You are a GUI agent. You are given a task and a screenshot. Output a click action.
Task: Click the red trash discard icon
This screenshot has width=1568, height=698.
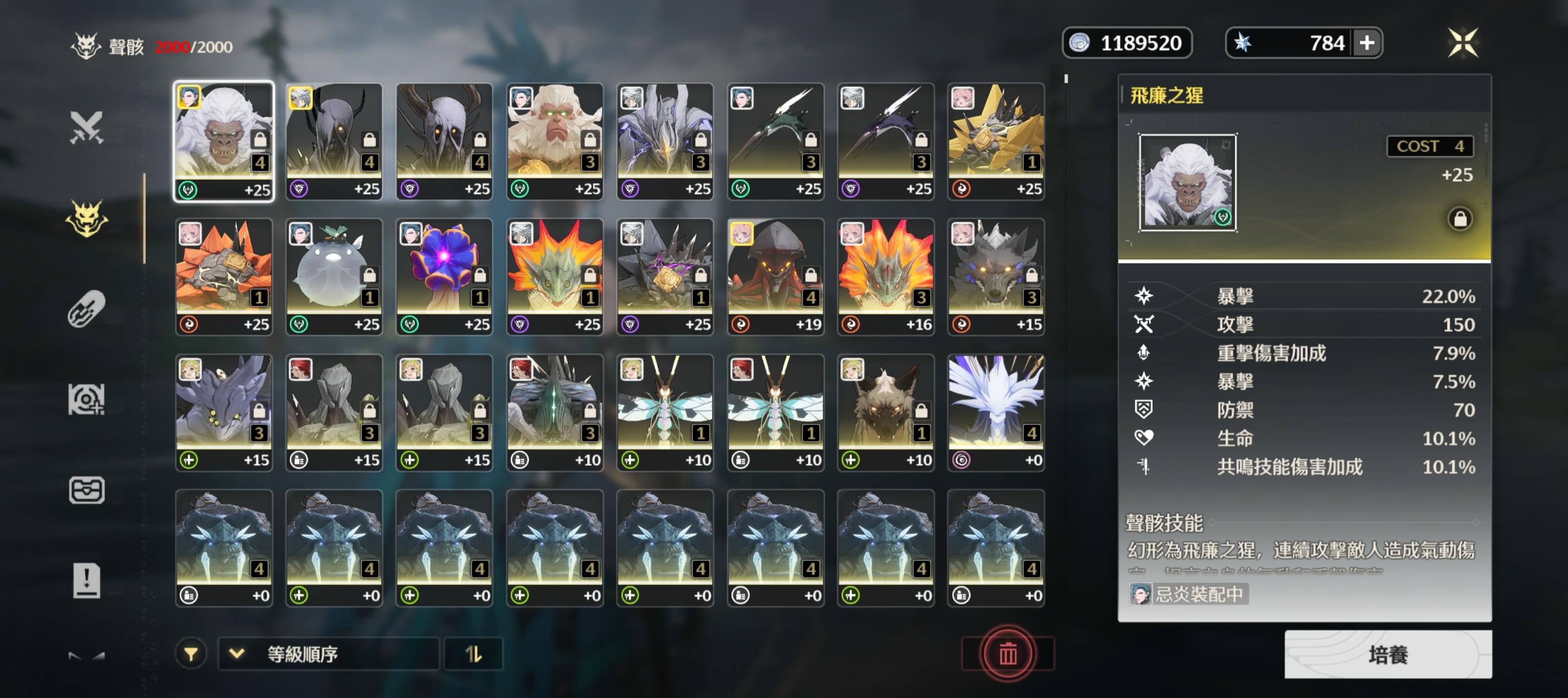pyautogui.click(x=1008, y=654)
